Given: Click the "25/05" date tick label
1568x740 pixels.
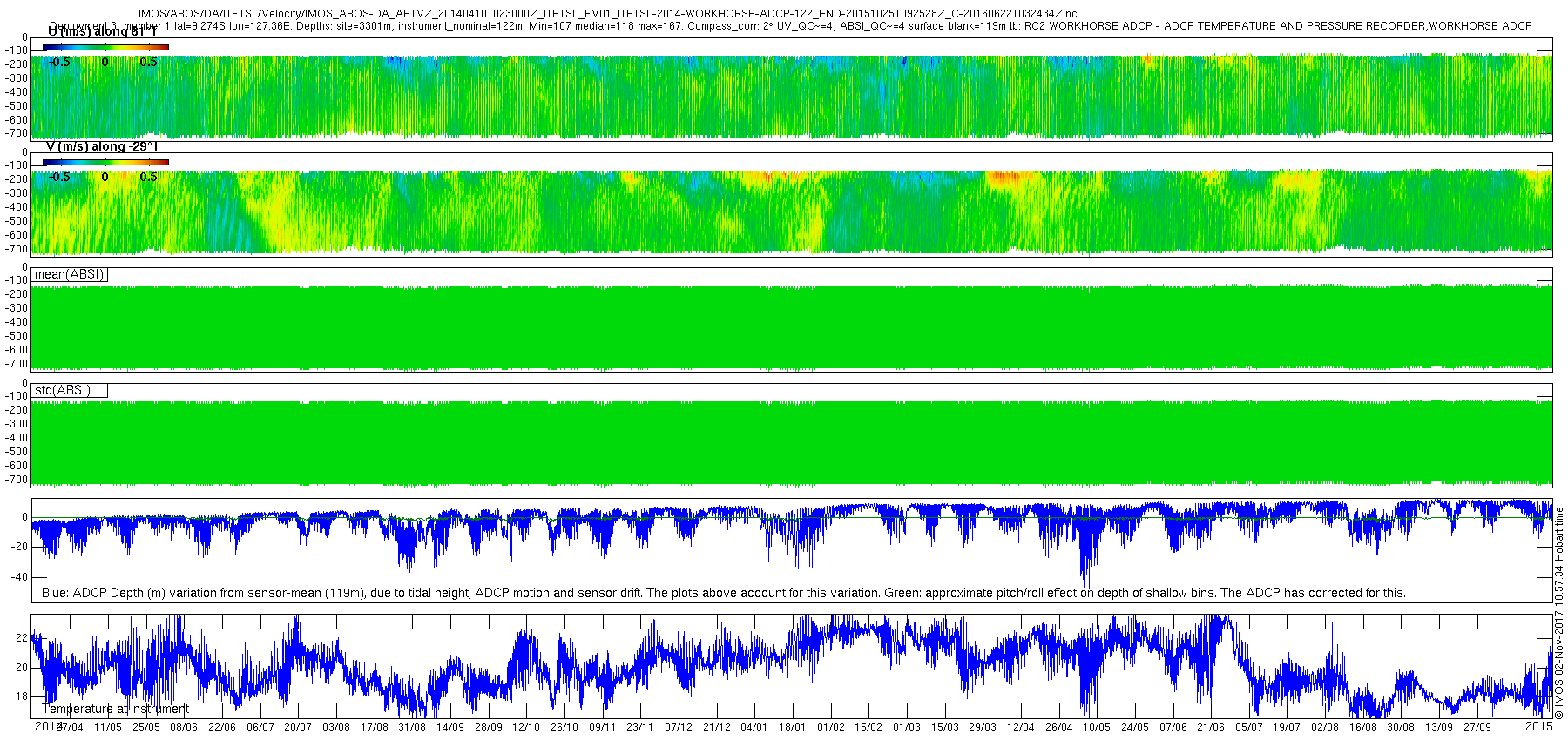Looking at the screenshot, I should [x=145, y=728].
